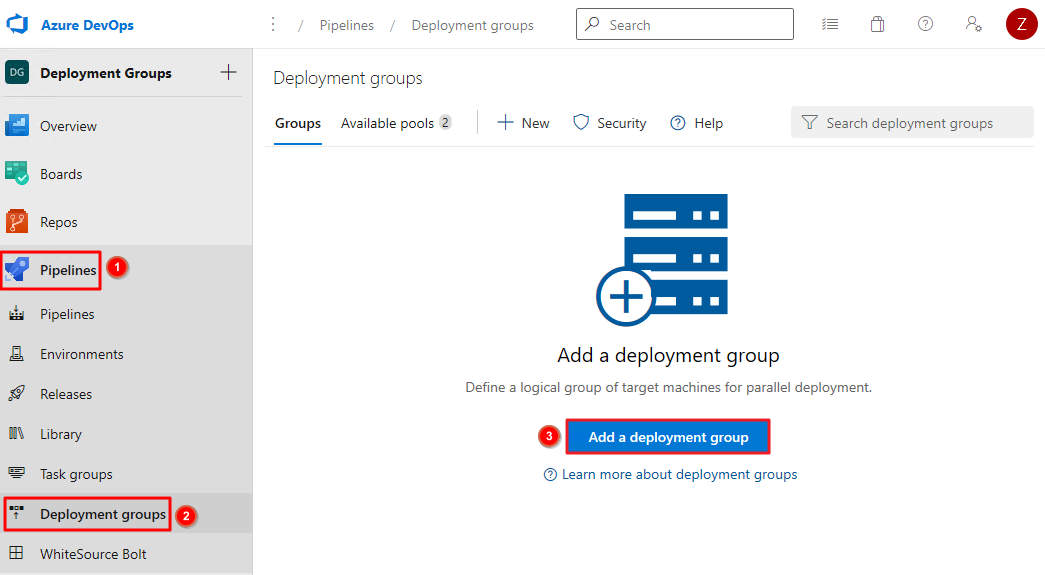Open the Marketplace shopping bag icon
The width and height of the screenshot is (1045, 575).
pyautogui.click(x=878, y=25)
